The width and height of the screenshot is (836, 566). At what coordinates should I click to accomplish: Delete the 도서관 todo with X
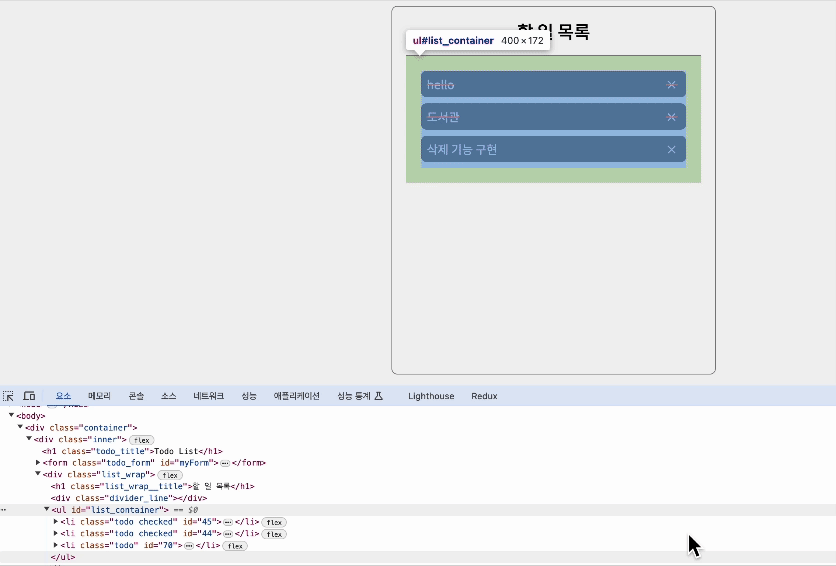[x=671, y=117]
